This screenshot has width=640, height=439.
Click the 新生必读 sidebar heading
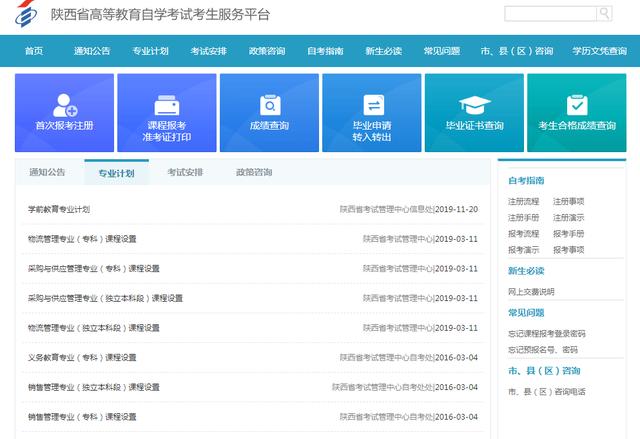(526, 271)
